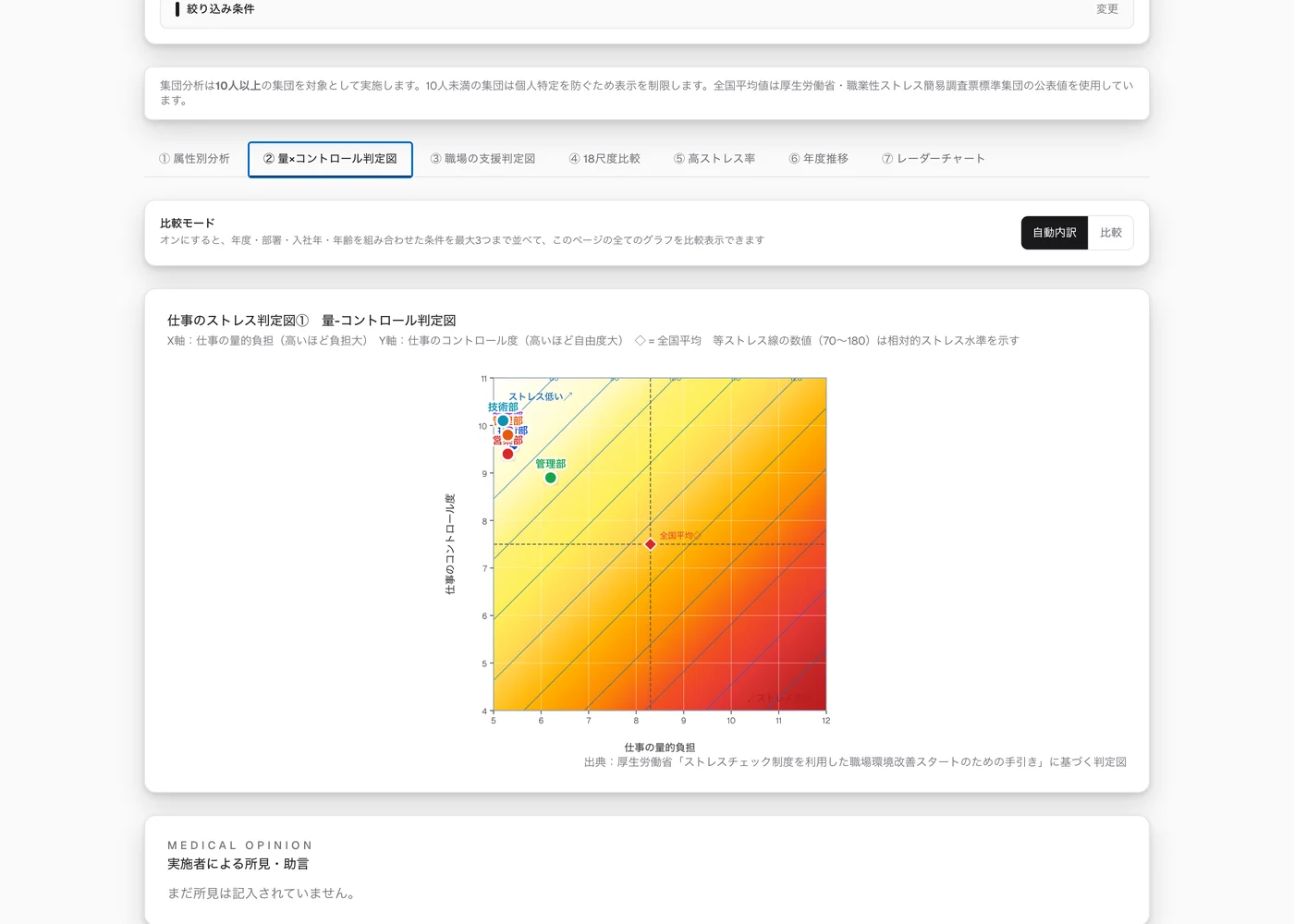1294x924 pixels.
Task: Select the 自動内訳 mode option
Action: coord(1055,233)
